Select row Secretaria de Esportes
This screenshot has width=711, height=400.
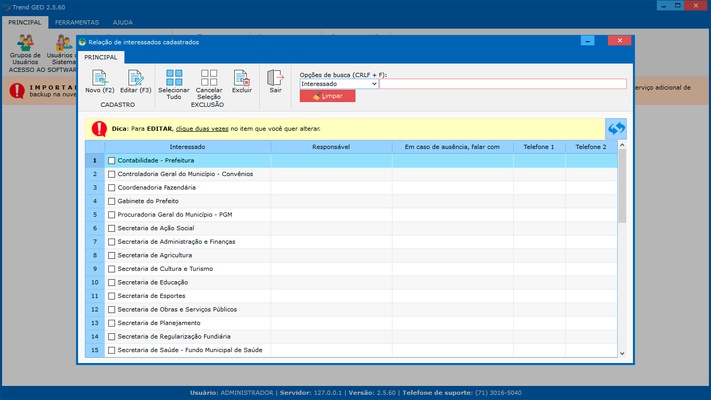click(x=351, y=296)
